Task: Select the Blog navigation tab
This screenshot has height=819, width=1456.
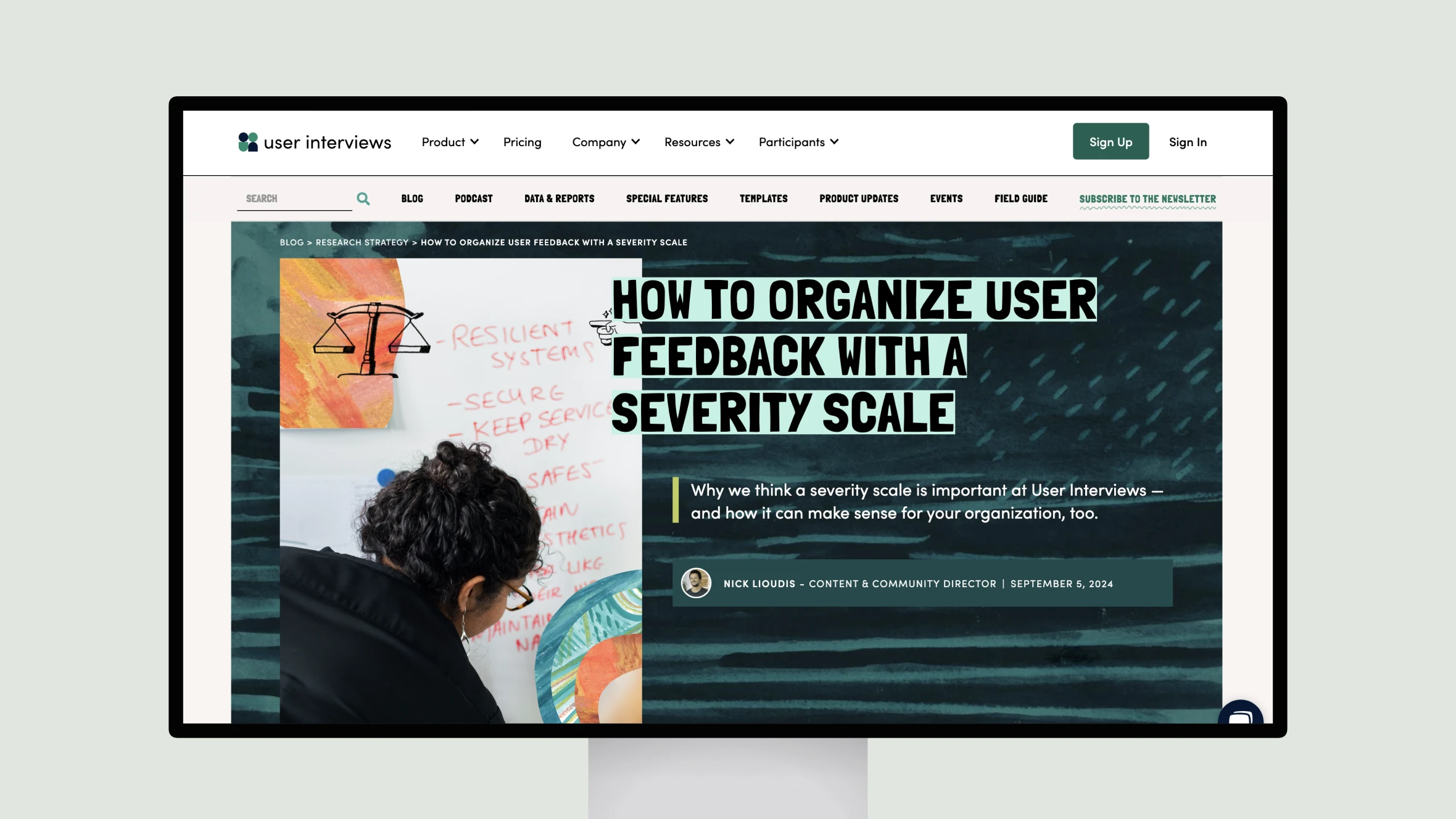Action: (x=412, y=198)
